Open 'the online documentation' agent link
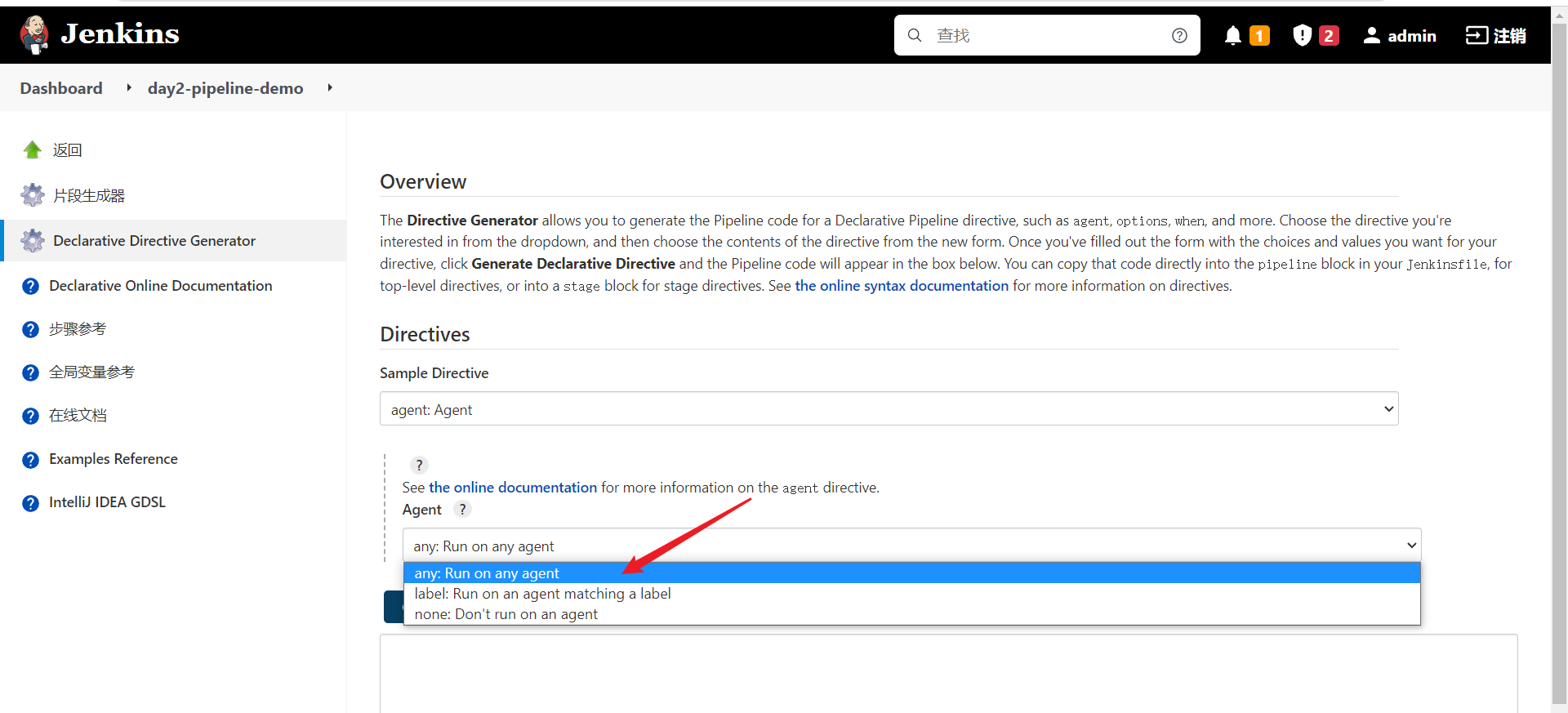The height and width of the screenshot is (713, 1568). coord(513,488)
